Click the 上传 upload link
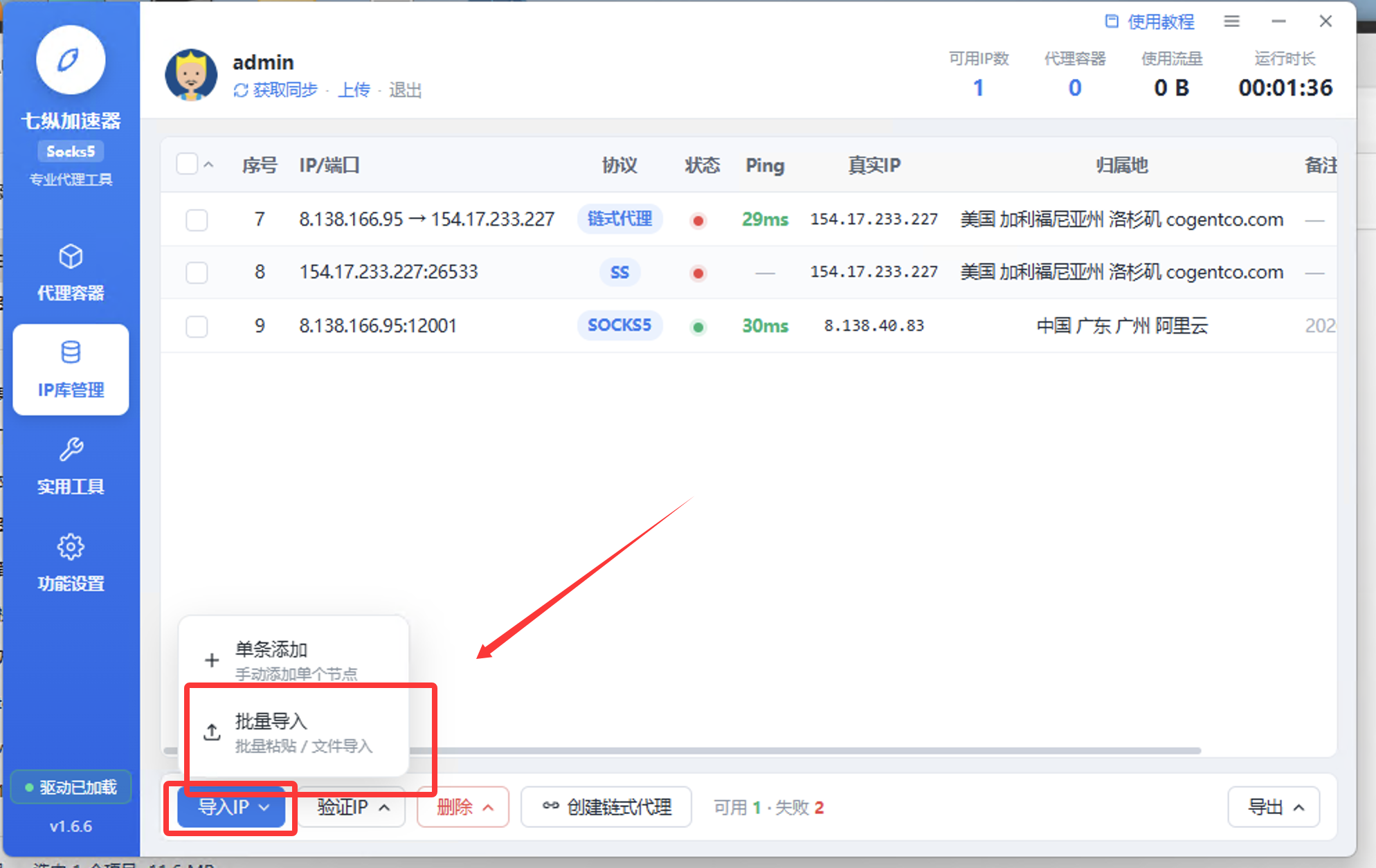Image resolution: width=1376 pixels, height=868 pixels. (x=354, y=90)
